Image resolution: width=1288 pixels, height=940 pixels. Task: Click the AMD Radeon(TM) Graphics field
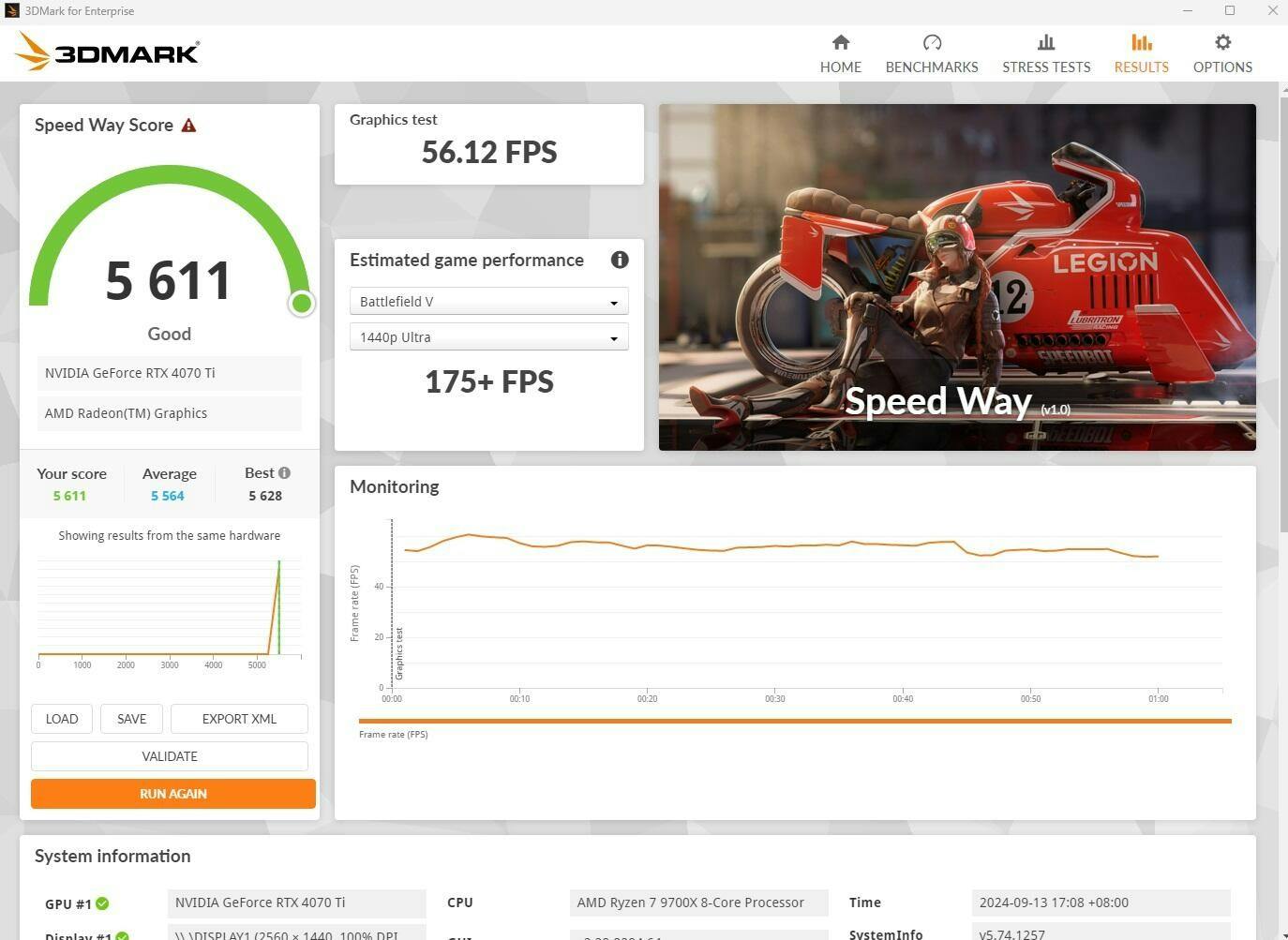[170, 413]
